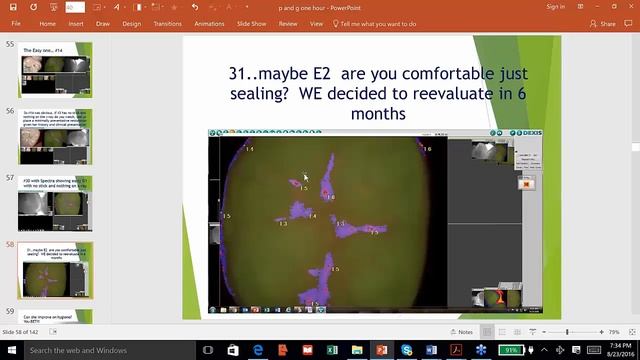Save the presentation from Quick Access Toolbar
The image size is (640, 360).
pos(13,7)
